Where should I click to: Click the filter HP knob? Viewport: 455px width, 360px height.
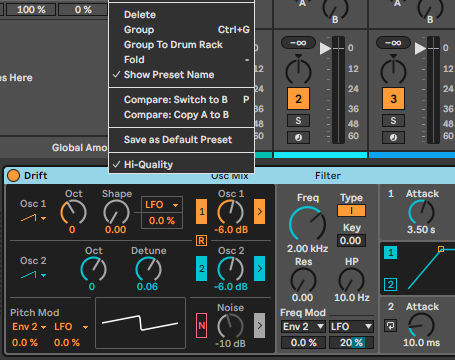tap(351, 280)
